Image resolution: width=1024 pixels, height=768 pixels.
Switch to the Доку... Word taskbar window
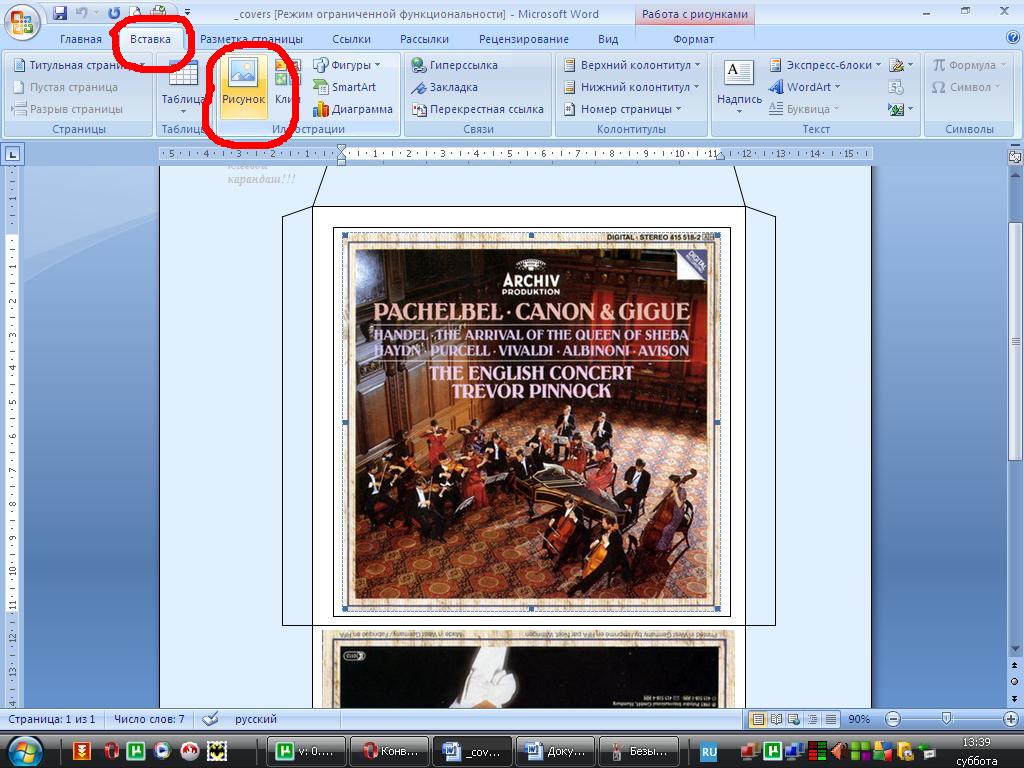(555, 752)
